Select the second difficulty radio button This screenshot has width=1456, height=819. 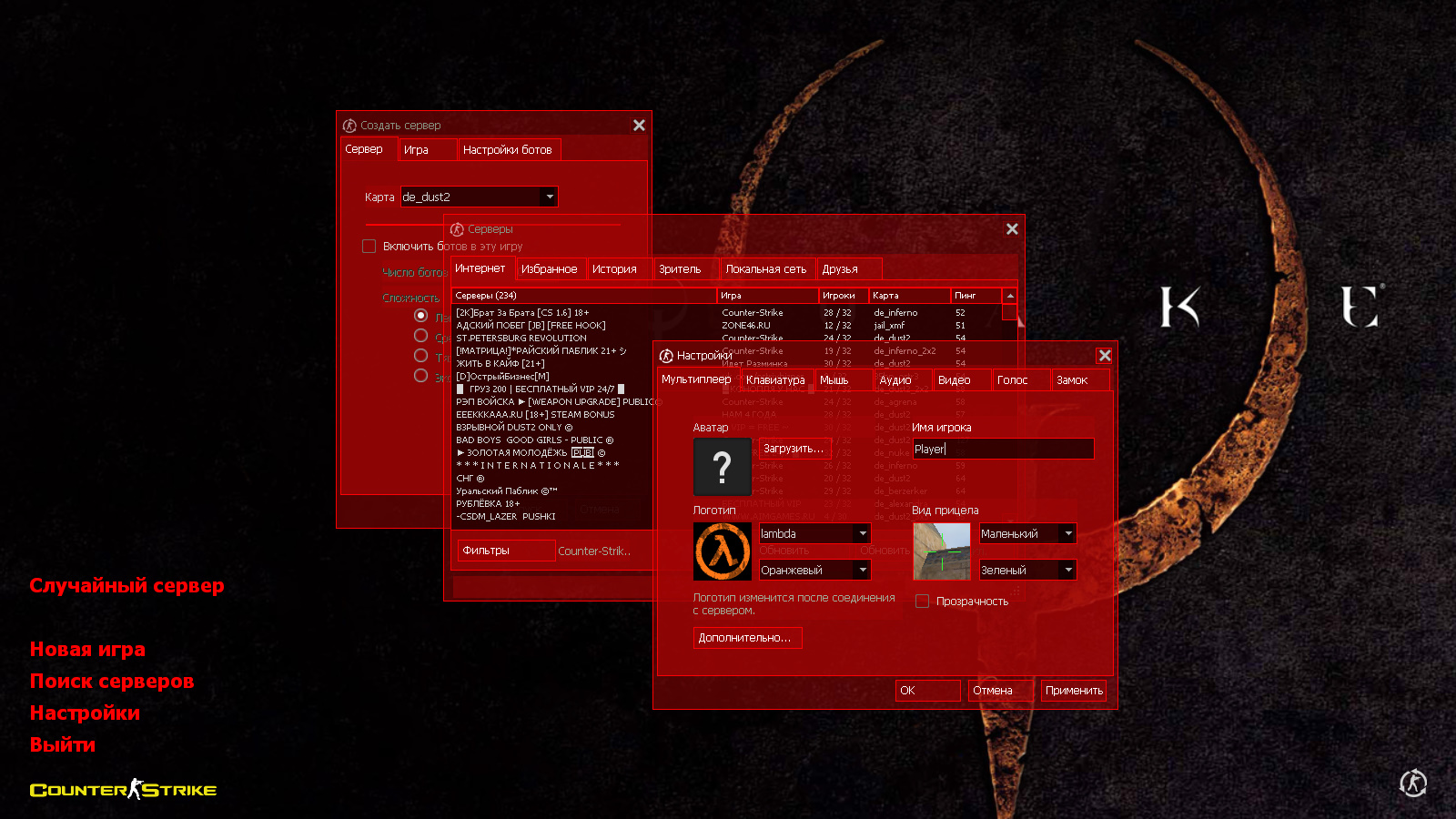(x=420, y=336)
